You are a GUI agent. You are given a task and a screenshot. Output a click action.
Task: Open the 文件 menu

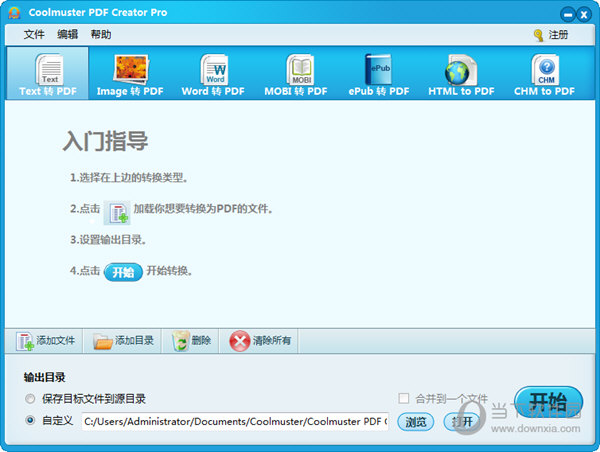[34, 34]
